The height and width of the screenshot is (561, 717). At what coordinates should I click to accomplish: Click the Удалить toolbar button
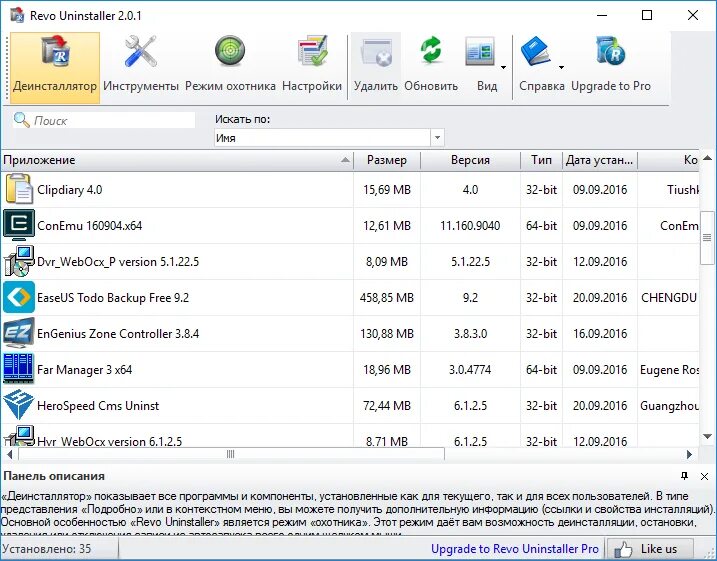tap(376, 66)
